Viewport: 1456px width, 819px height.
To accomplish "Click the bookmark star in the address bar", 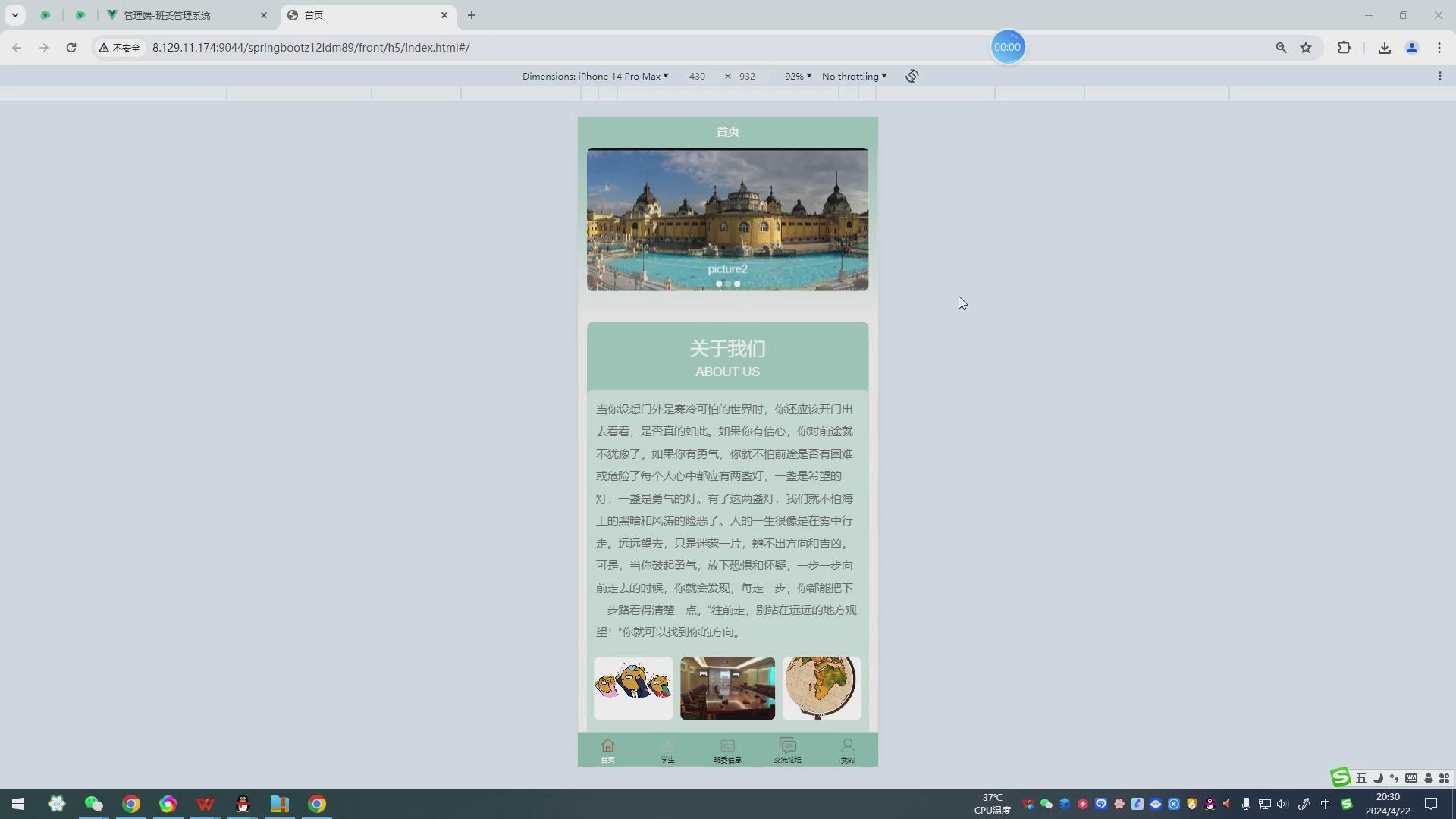I will pyautogui.click(x=1306, y=47).
